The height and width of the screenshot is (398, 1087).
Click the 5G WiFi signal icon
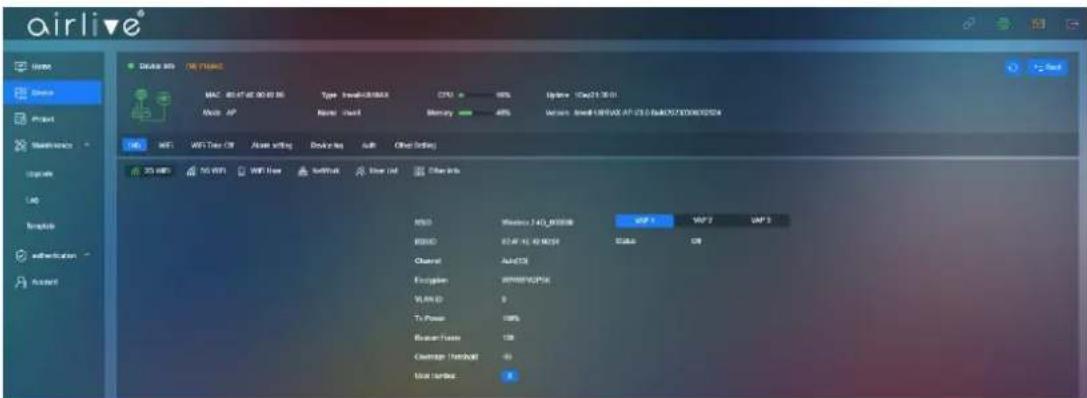(191, 171)
